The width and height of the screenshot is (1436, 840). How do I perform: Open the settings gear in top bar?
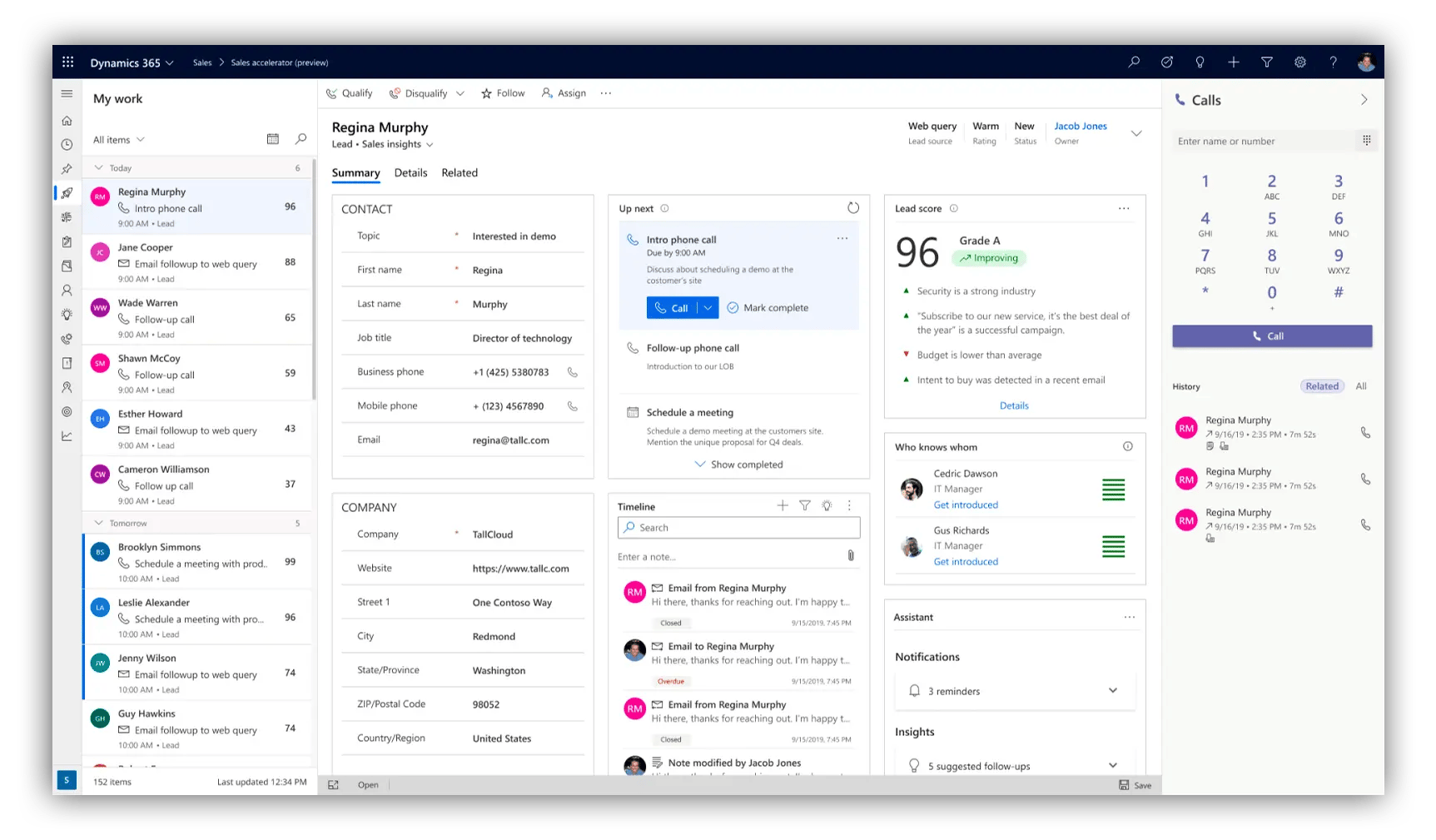point(1299,62)
